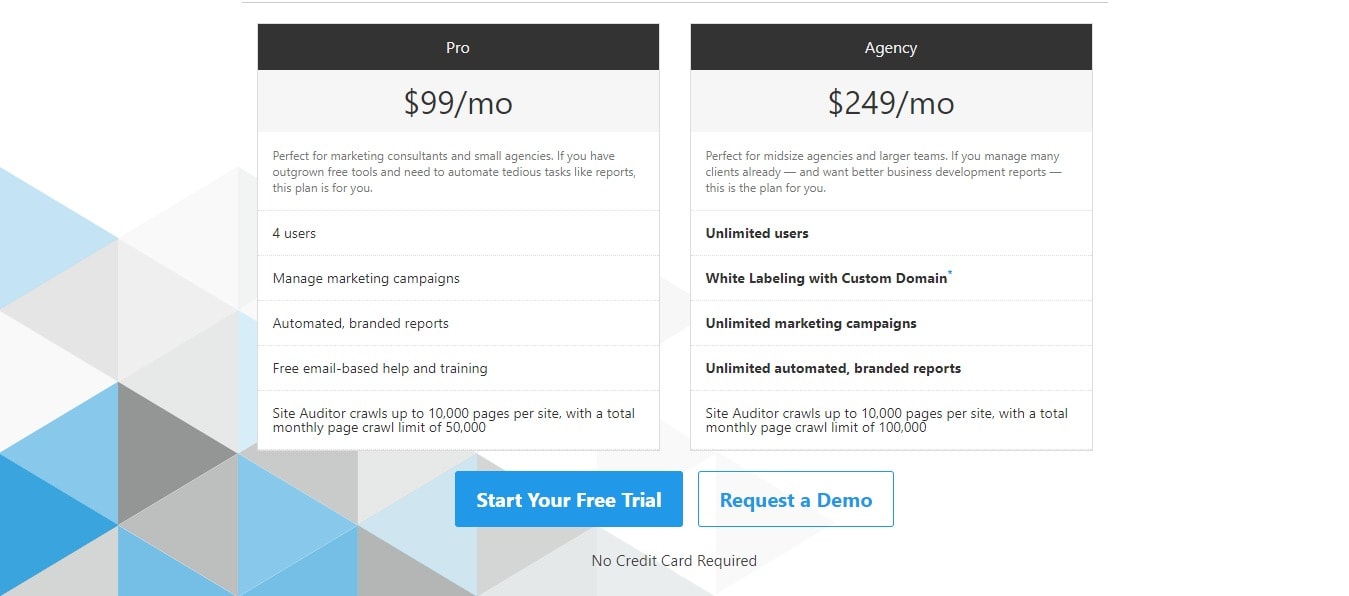Click the $99/mo price

458,102
